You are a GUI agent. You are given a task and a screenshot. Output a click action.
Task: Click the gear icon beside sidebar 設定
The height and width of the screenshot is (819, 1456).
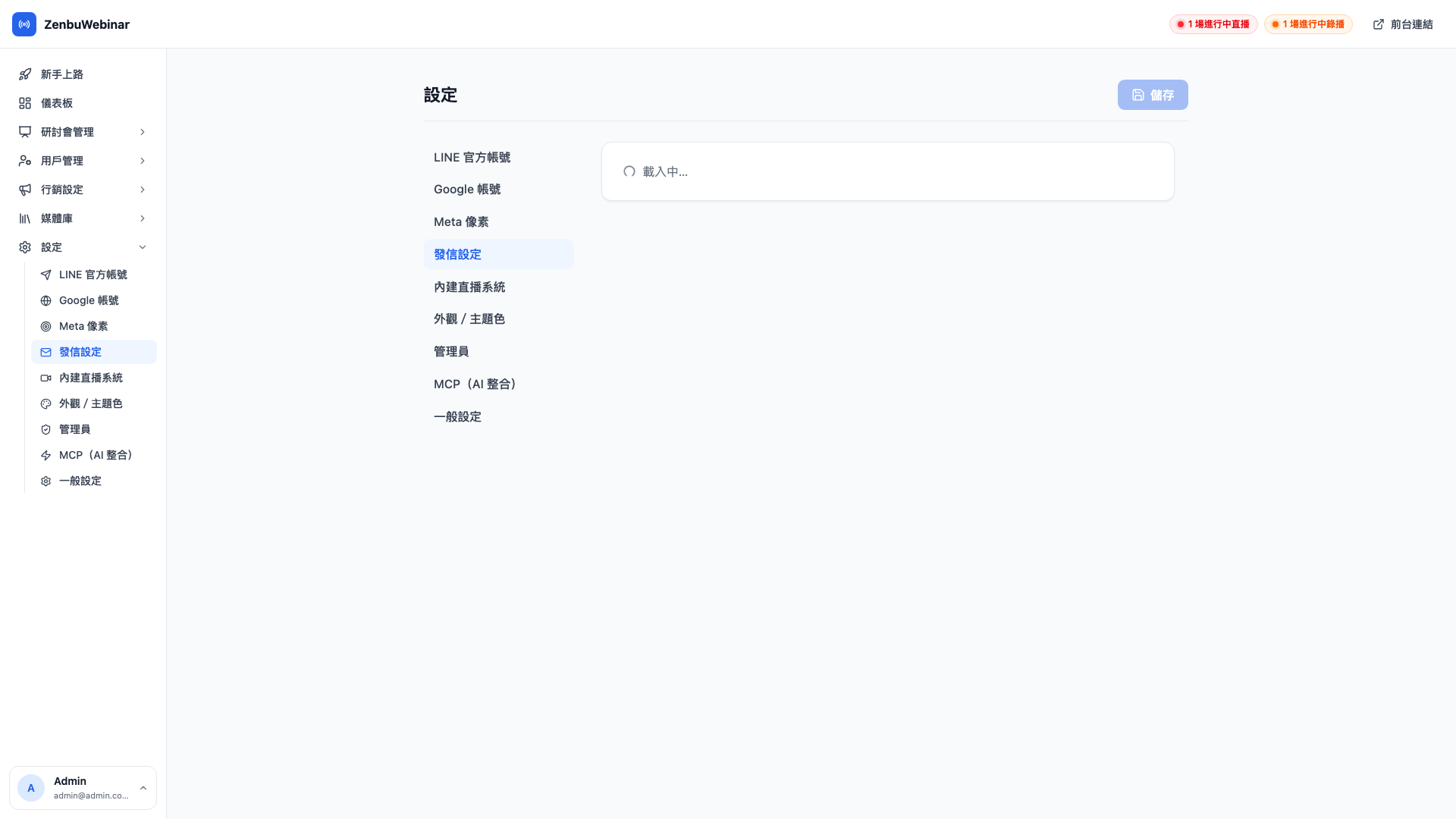click(x=25, y=247)
